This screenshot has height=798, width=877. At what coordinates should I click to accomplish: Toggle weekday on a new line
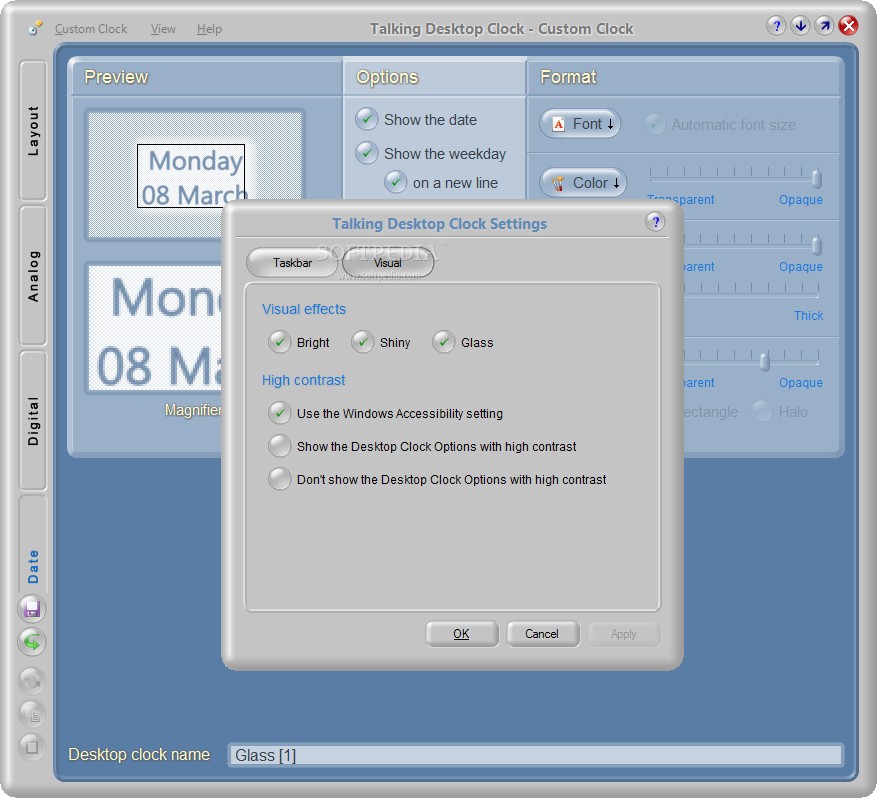pyautogui.click(x=395, y=182)
